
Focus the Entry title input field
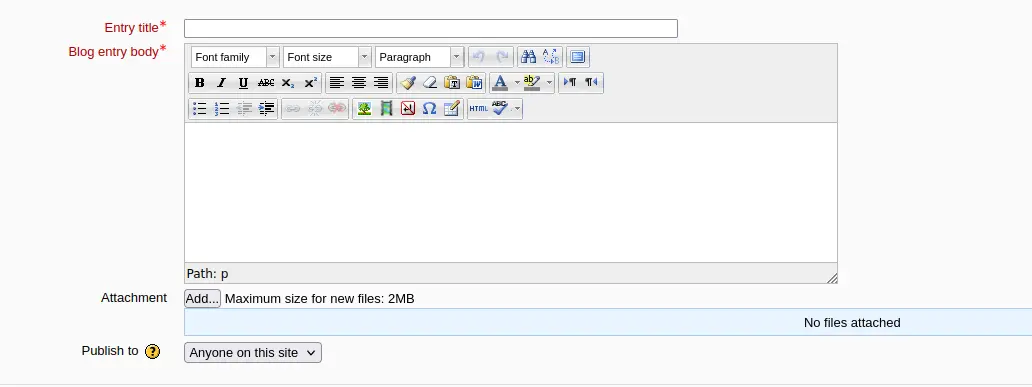(x=430, y=28)
